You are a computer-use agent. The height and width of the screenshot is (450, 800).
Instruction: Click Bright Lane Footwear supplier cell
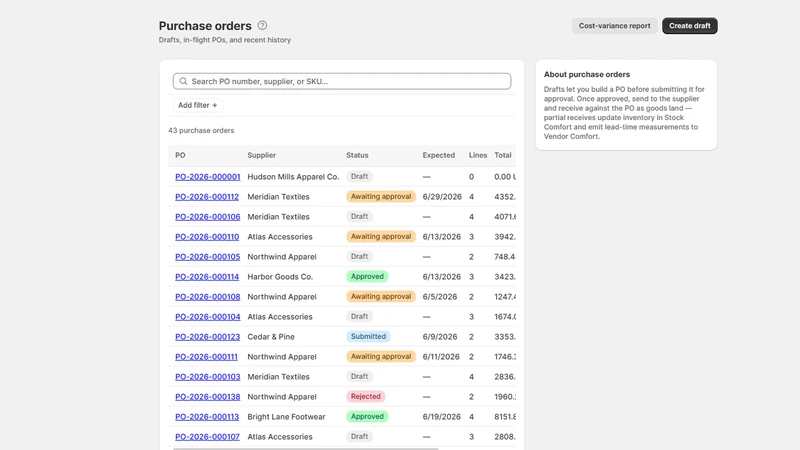coord(286,417)
